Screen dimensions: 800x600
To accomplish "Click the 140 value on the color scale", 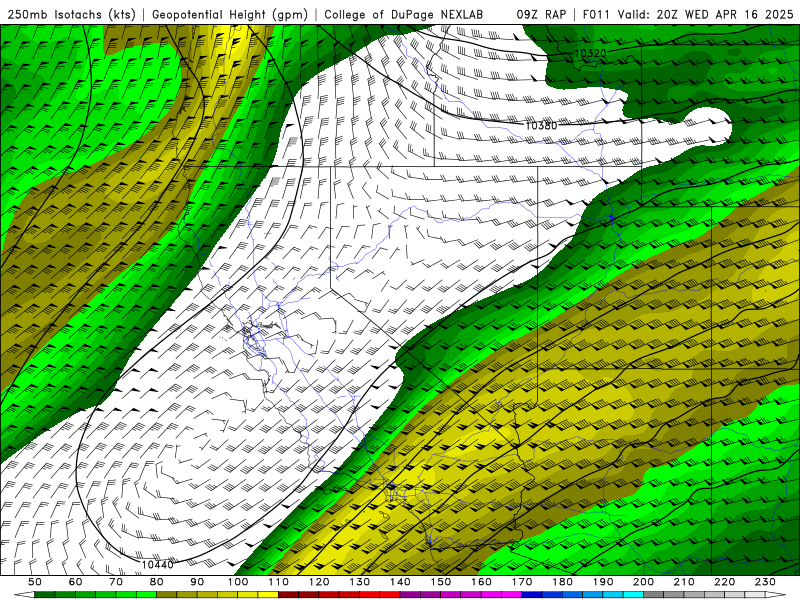I will click(x=400, y=582).
